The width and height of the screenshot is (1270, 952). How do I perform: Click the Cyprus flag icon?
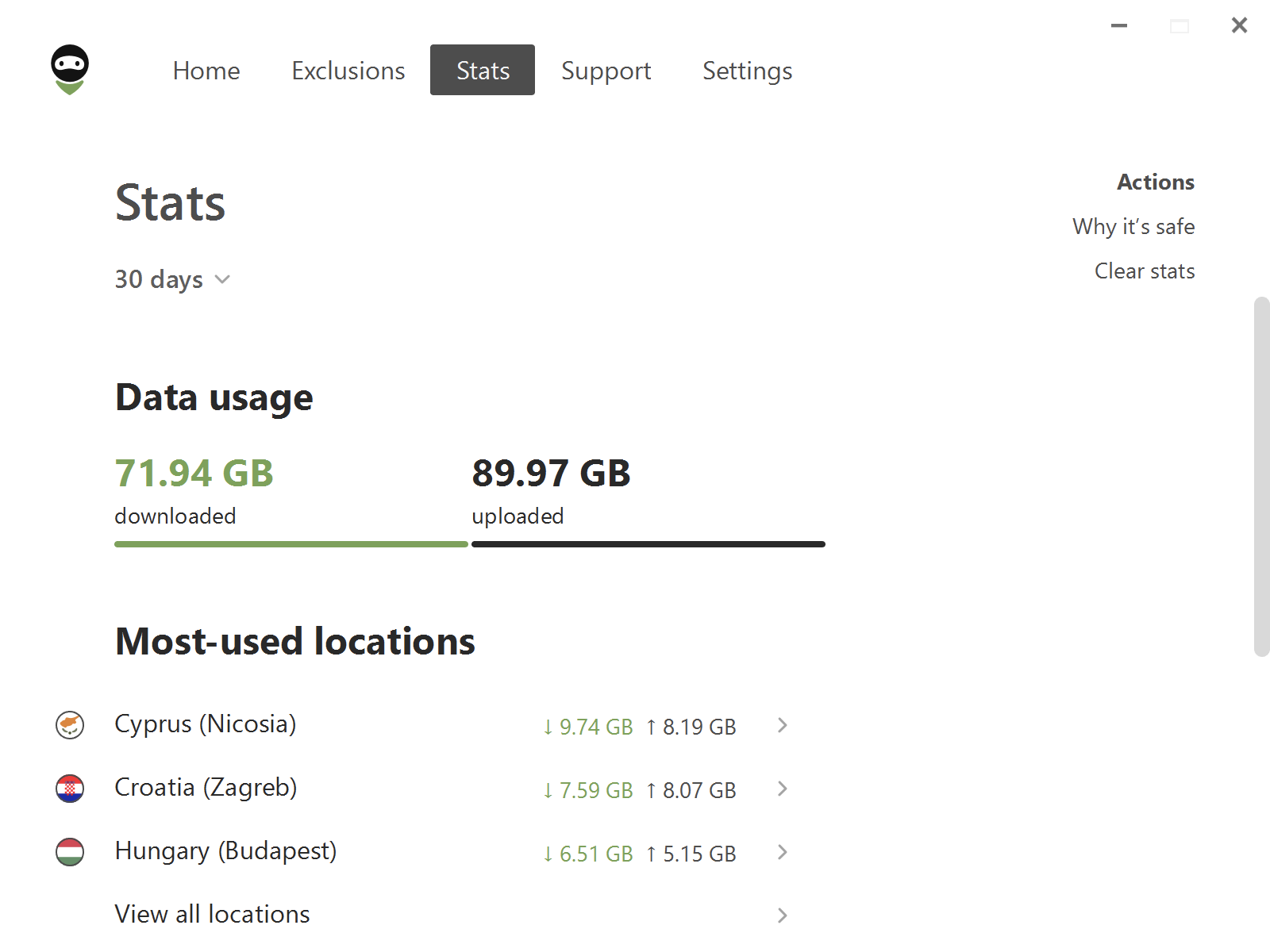click(x=70, y=725)
